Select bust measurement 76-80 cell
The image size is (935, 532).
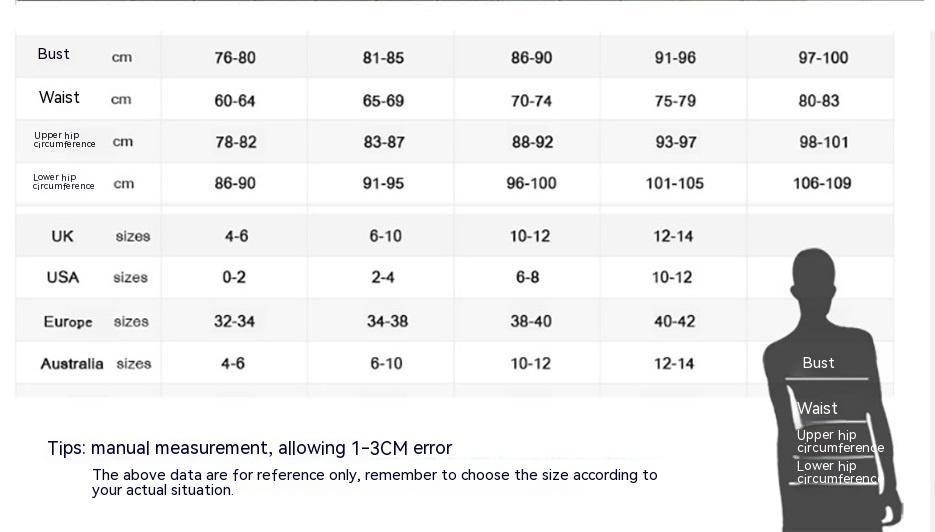point(235,58)
